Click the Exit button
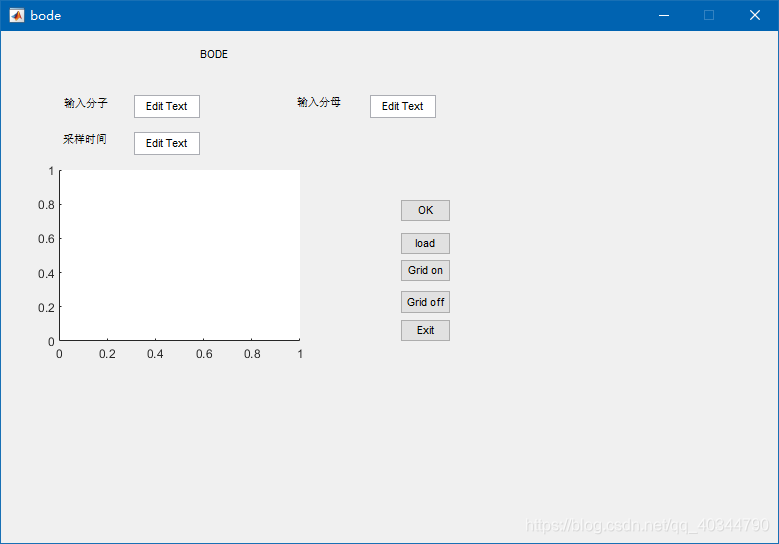The height and width of the screenshot is (544, 779). pyautogui.click(x=425, y=330)
